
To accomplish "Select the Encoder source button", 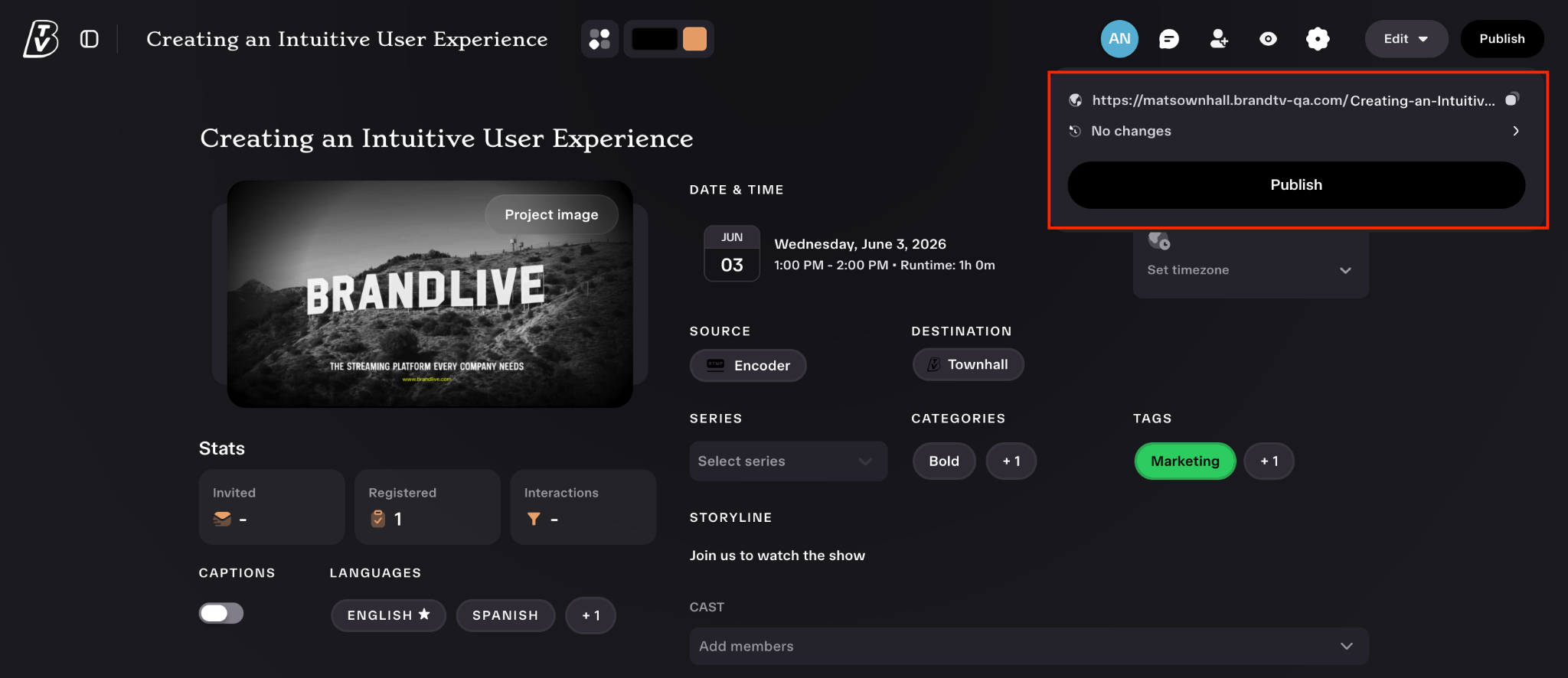I will click(x=748, y=366).
